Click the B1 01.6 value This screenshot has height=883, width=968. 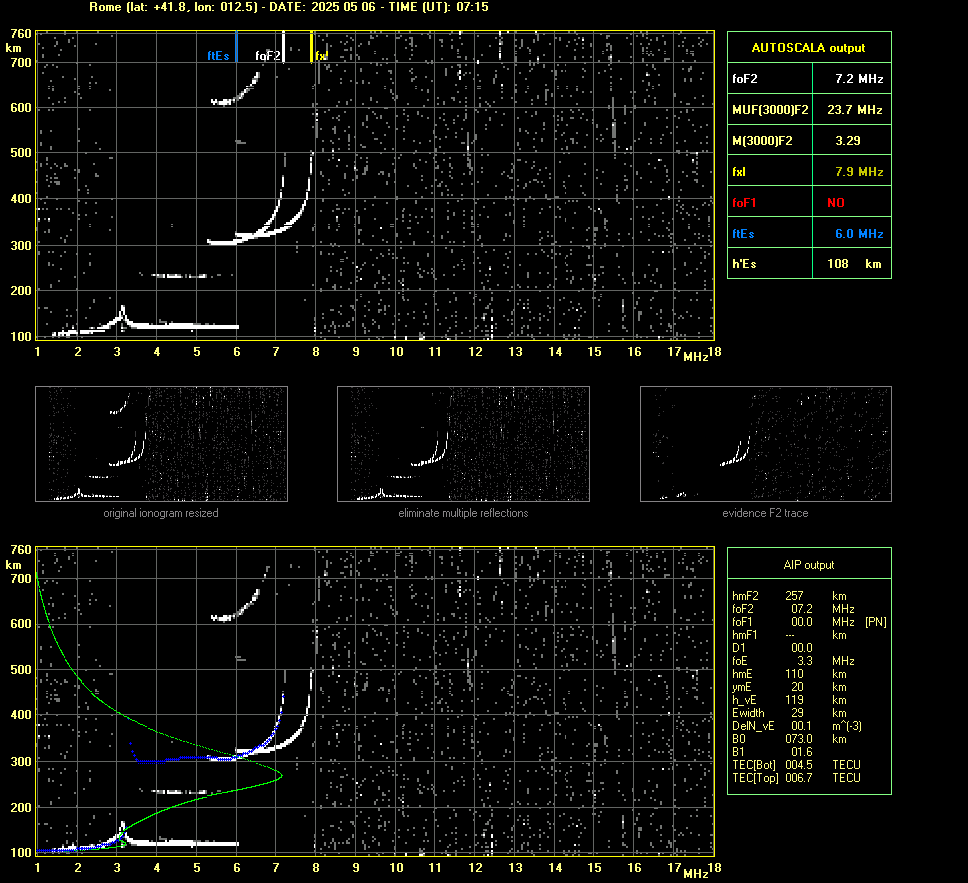tap(802, 751)
